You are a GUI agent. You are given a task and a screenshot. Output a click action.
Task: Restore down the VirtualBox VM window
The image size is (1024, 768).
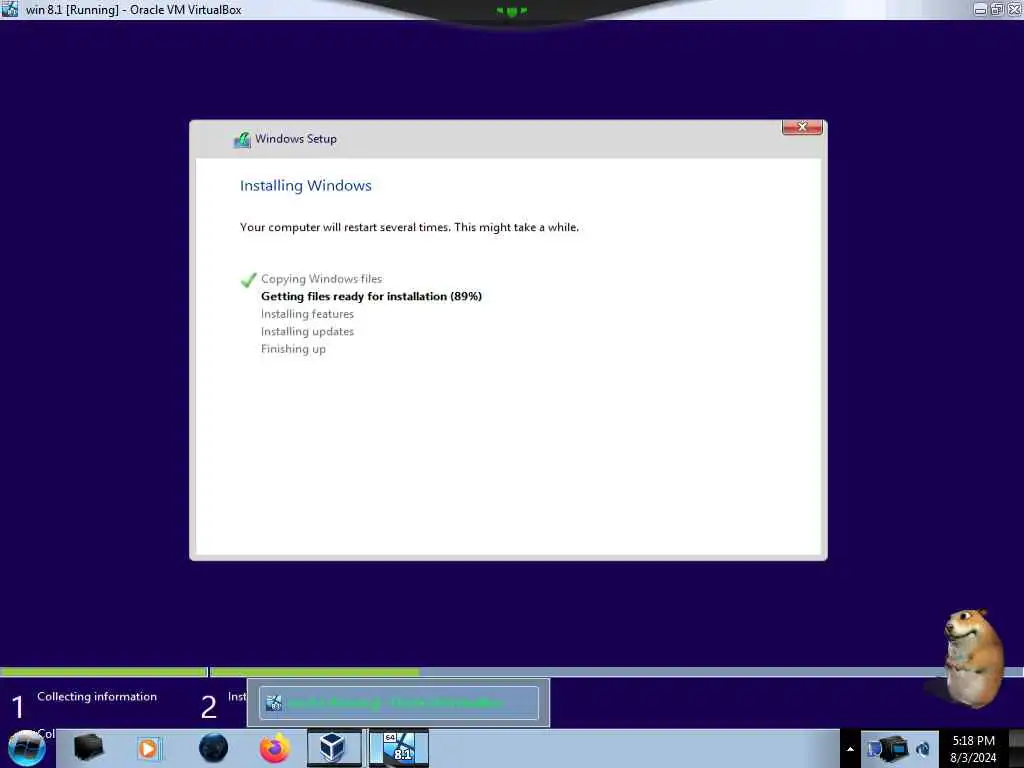997,9
